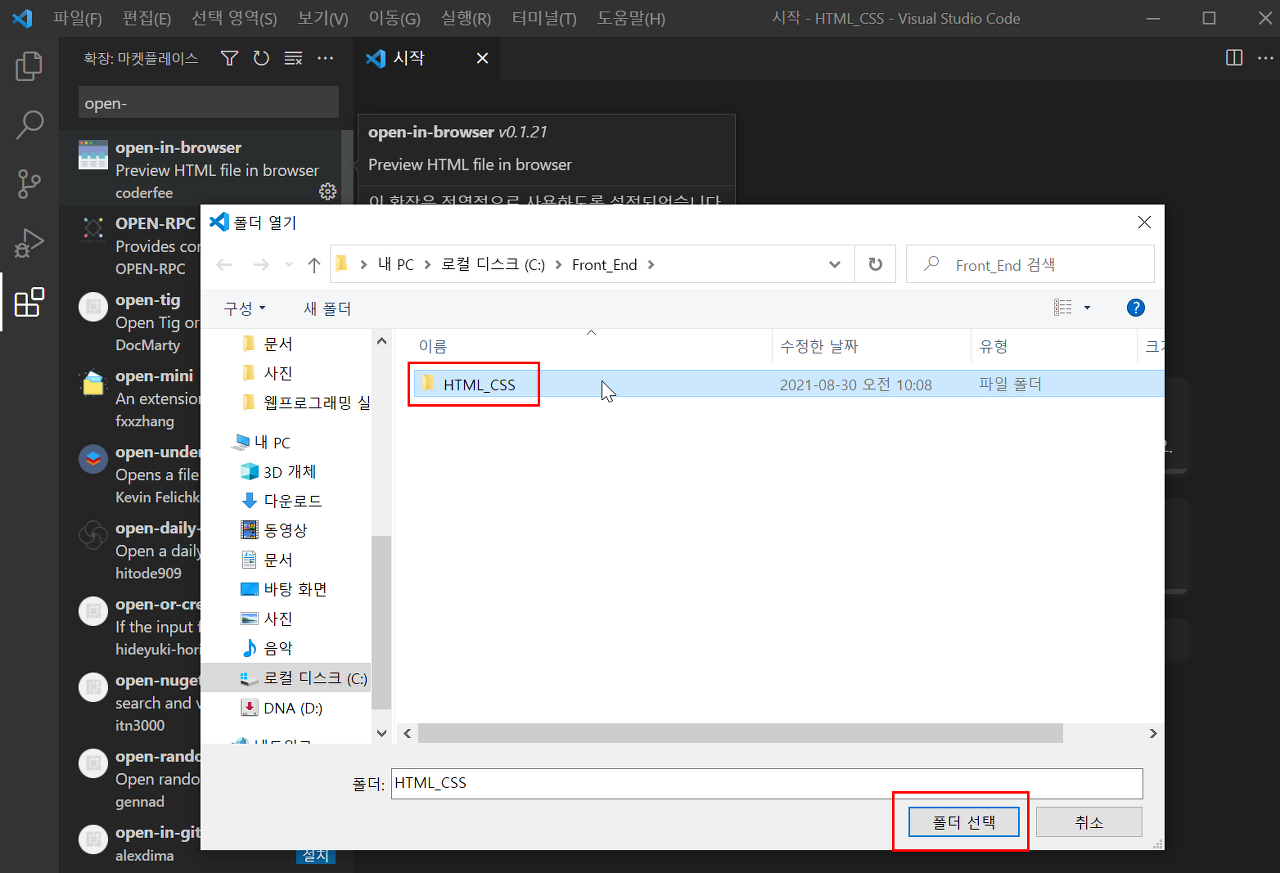Open 보기(V) menu
Viewport: 1280px width, 873px height.
(323, 18)
